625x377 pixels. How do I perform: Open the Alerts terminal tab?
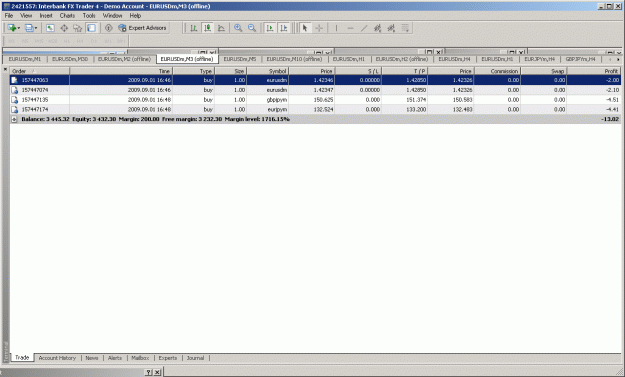pyautogui.click(x=115, y=358)
